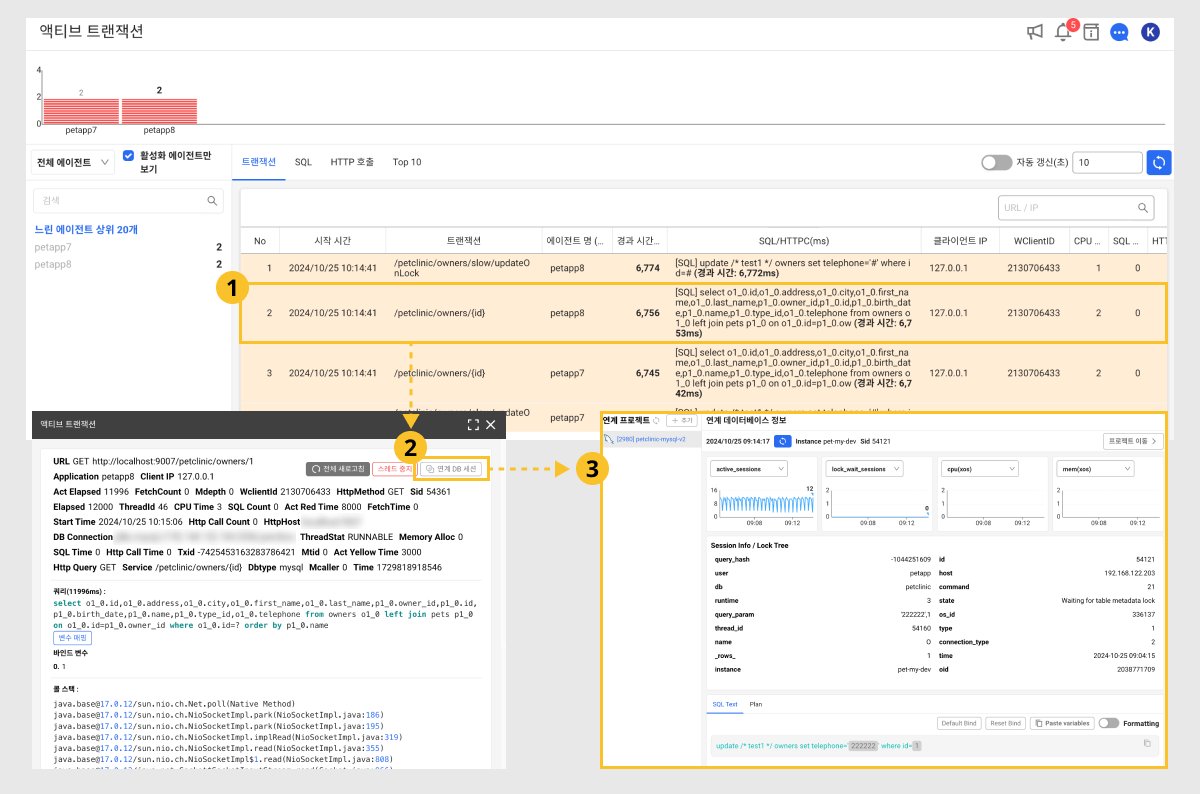Expand the active transaction popup to fullscreen
This screenshot has width=1200, height=794.
coord(473,425)
